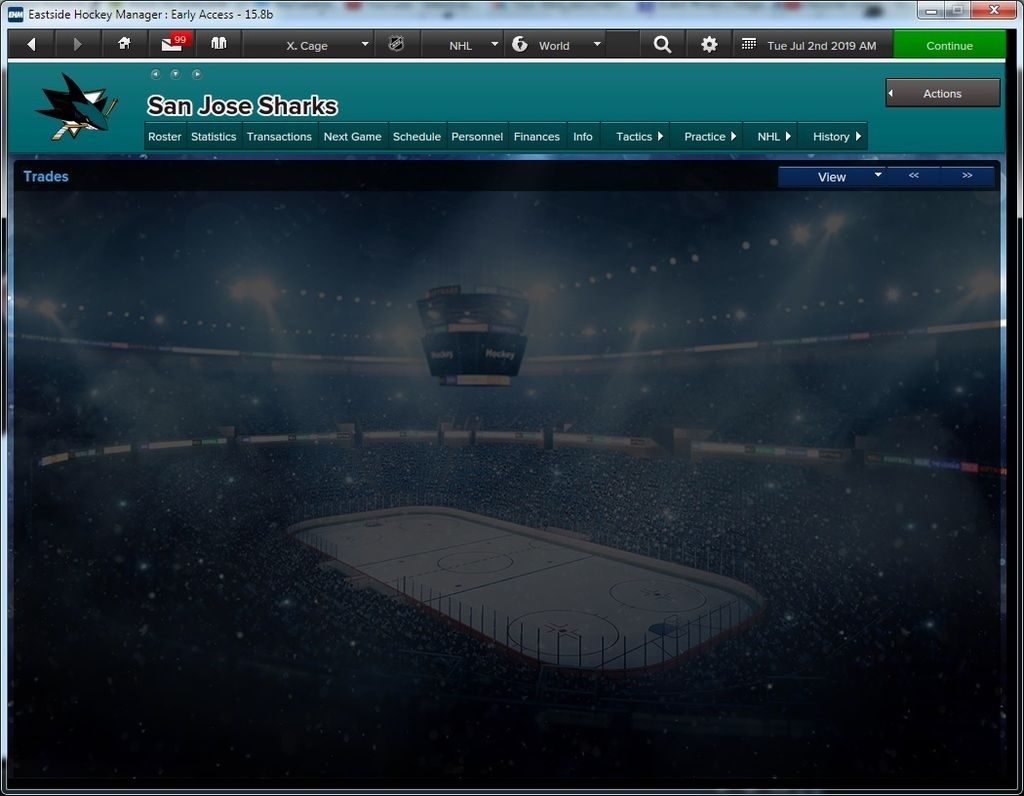Open the bookmarks book icon
The image size is (1024, 796).
coord(219,44)
